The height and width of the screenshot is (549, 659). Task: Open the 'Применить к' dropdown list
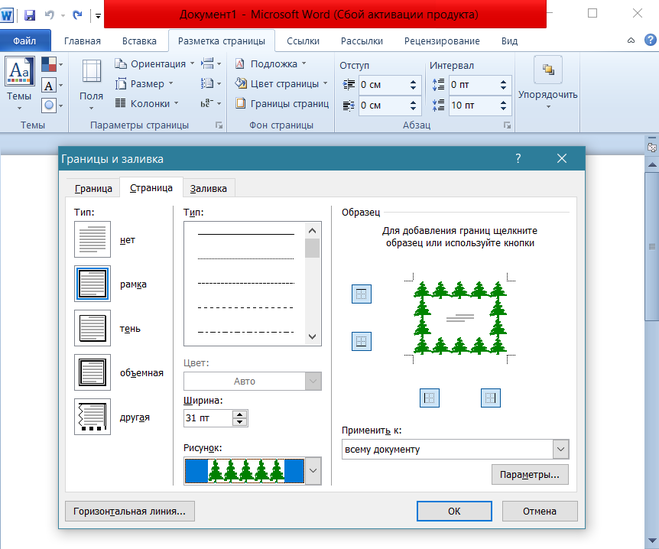click(x=560, y=449)
